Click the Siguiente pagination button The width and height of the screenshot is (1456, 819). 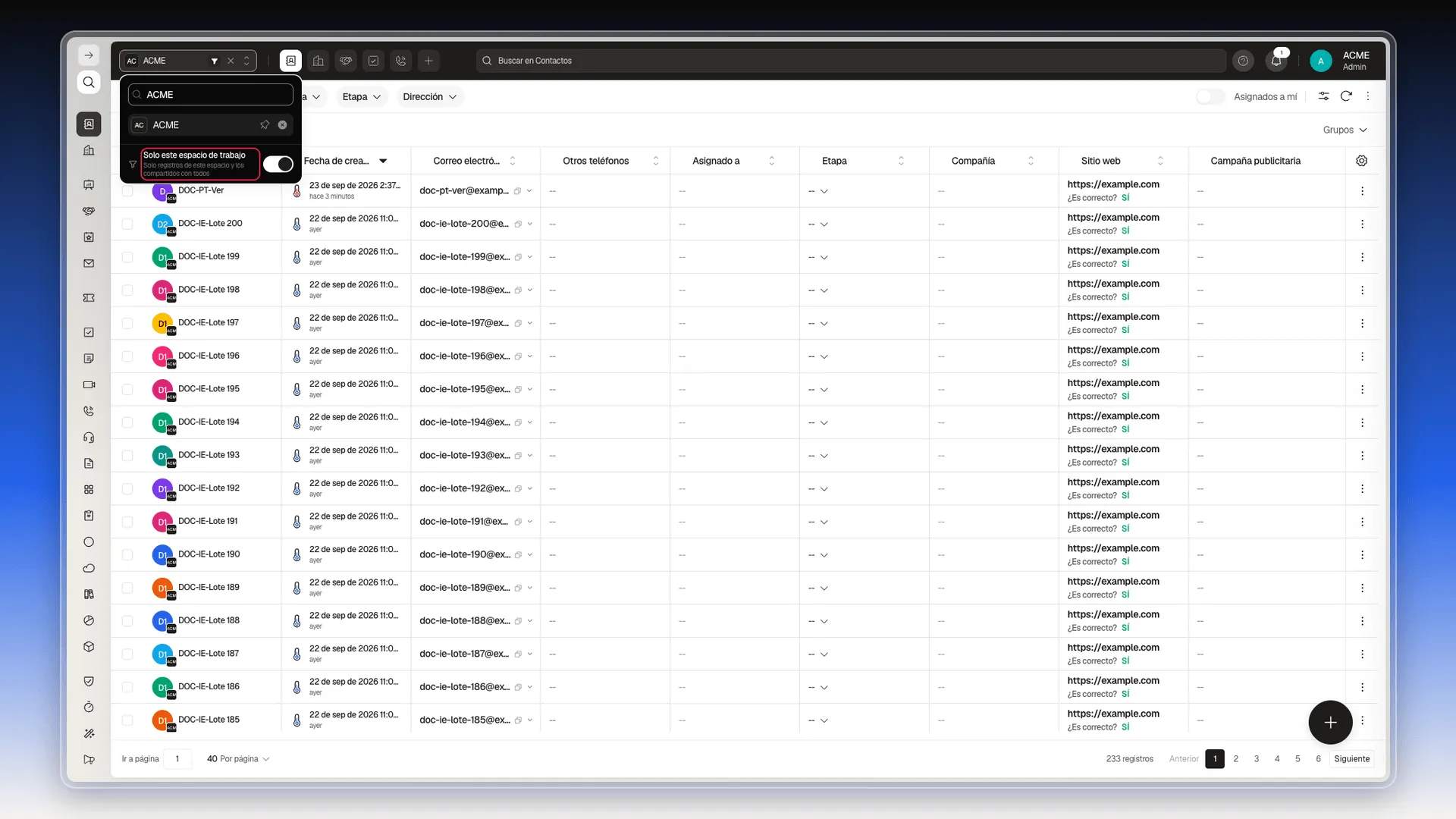pos(1351,758)
